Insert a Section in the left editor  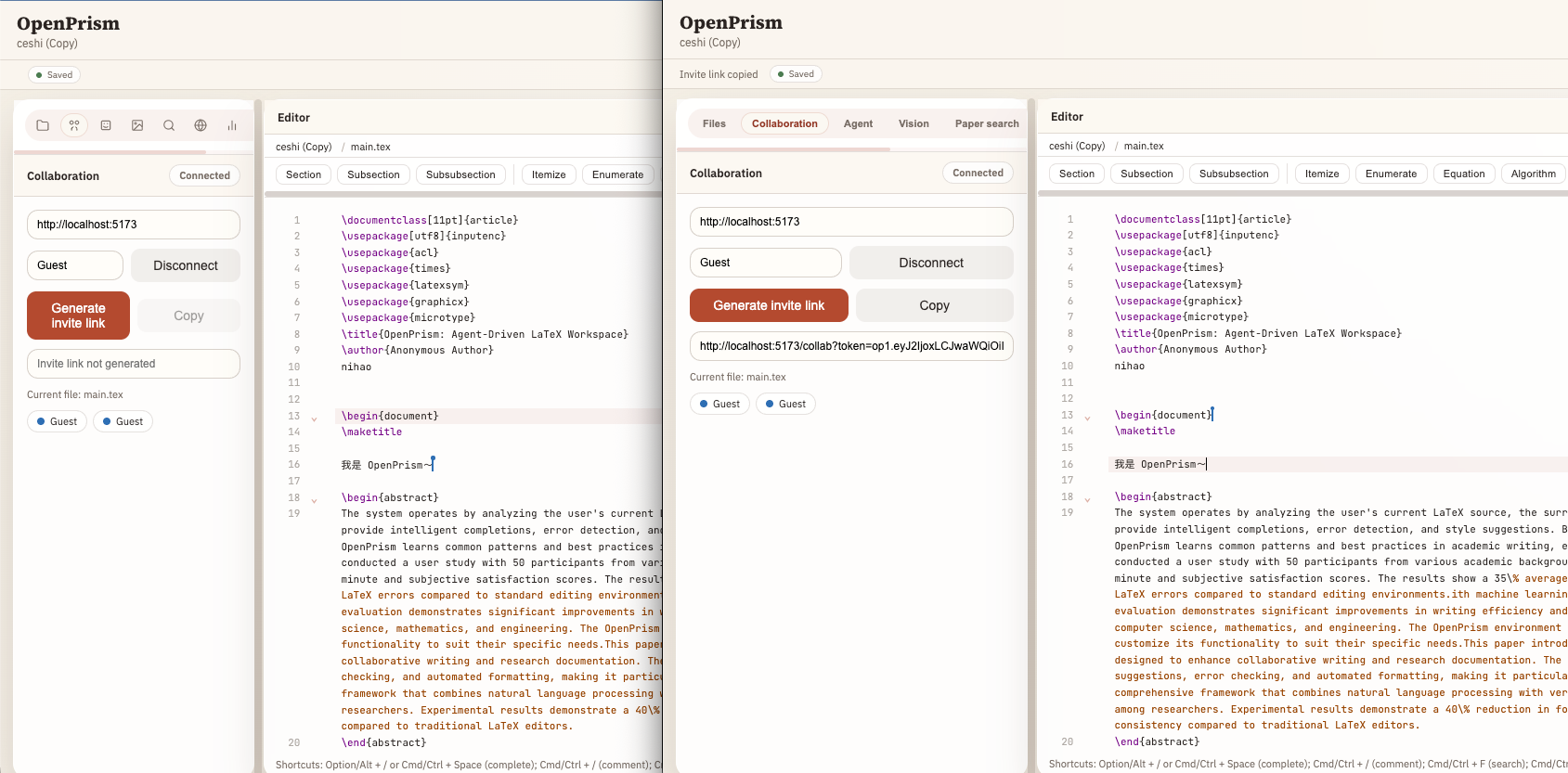304,174
